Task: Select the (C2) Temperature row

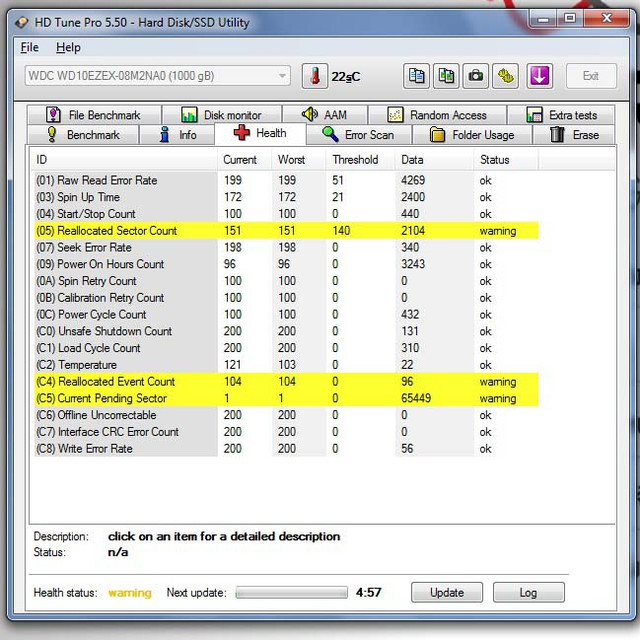Action: pos(286,364)
